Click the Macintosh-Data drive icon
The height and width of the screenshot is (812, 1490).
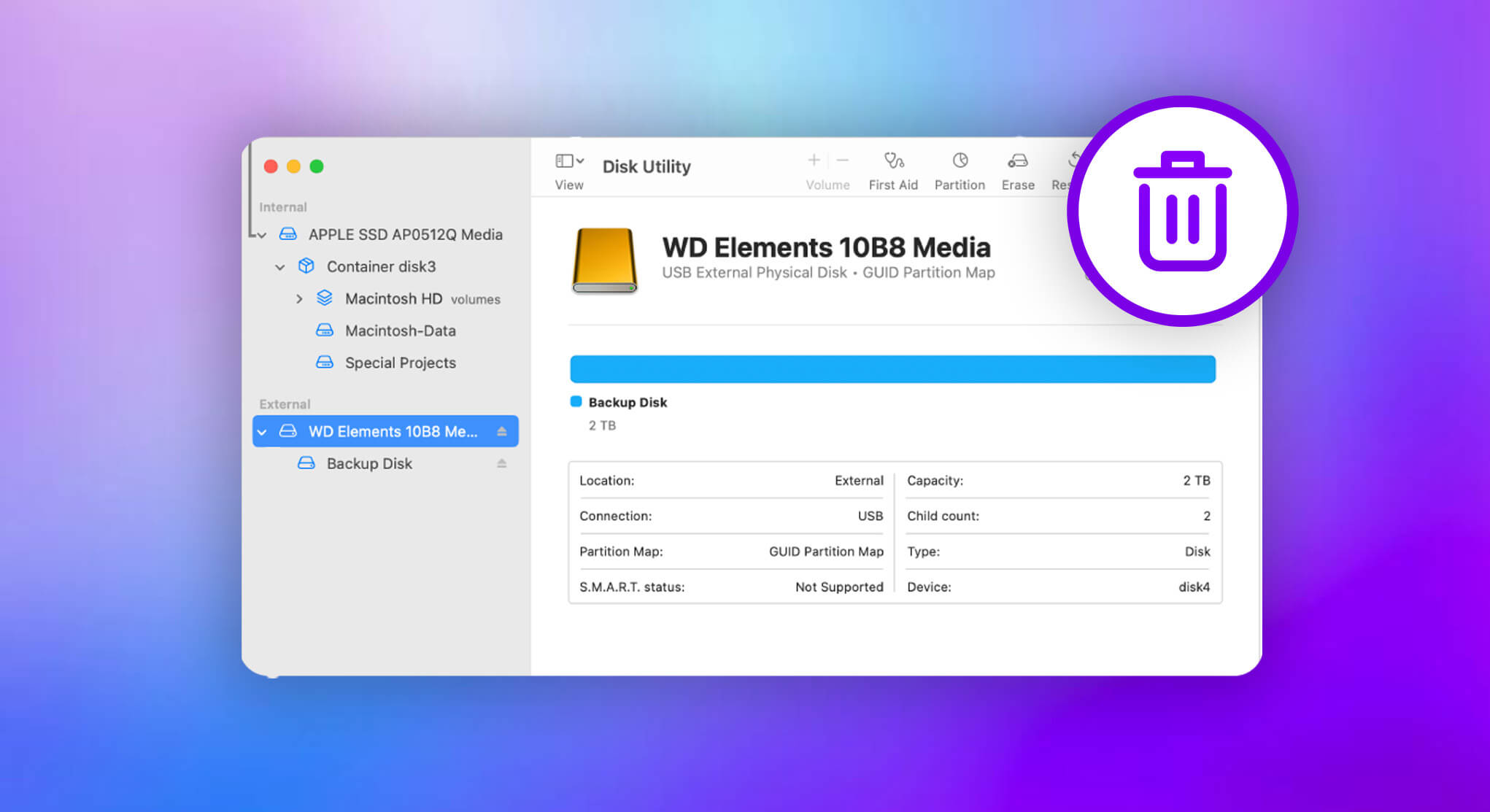click(x=325, y=330)
